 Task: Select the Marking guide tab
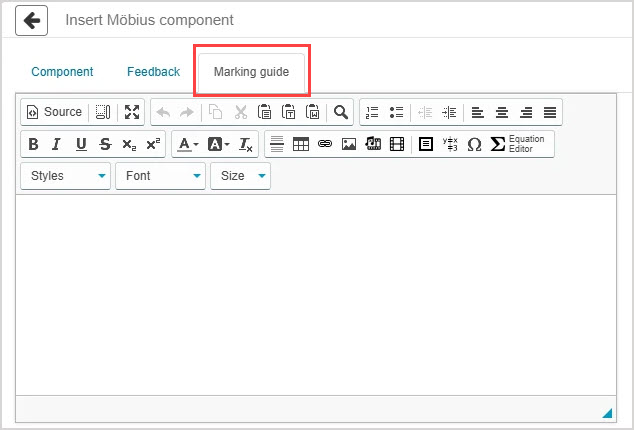pos(251,72)
